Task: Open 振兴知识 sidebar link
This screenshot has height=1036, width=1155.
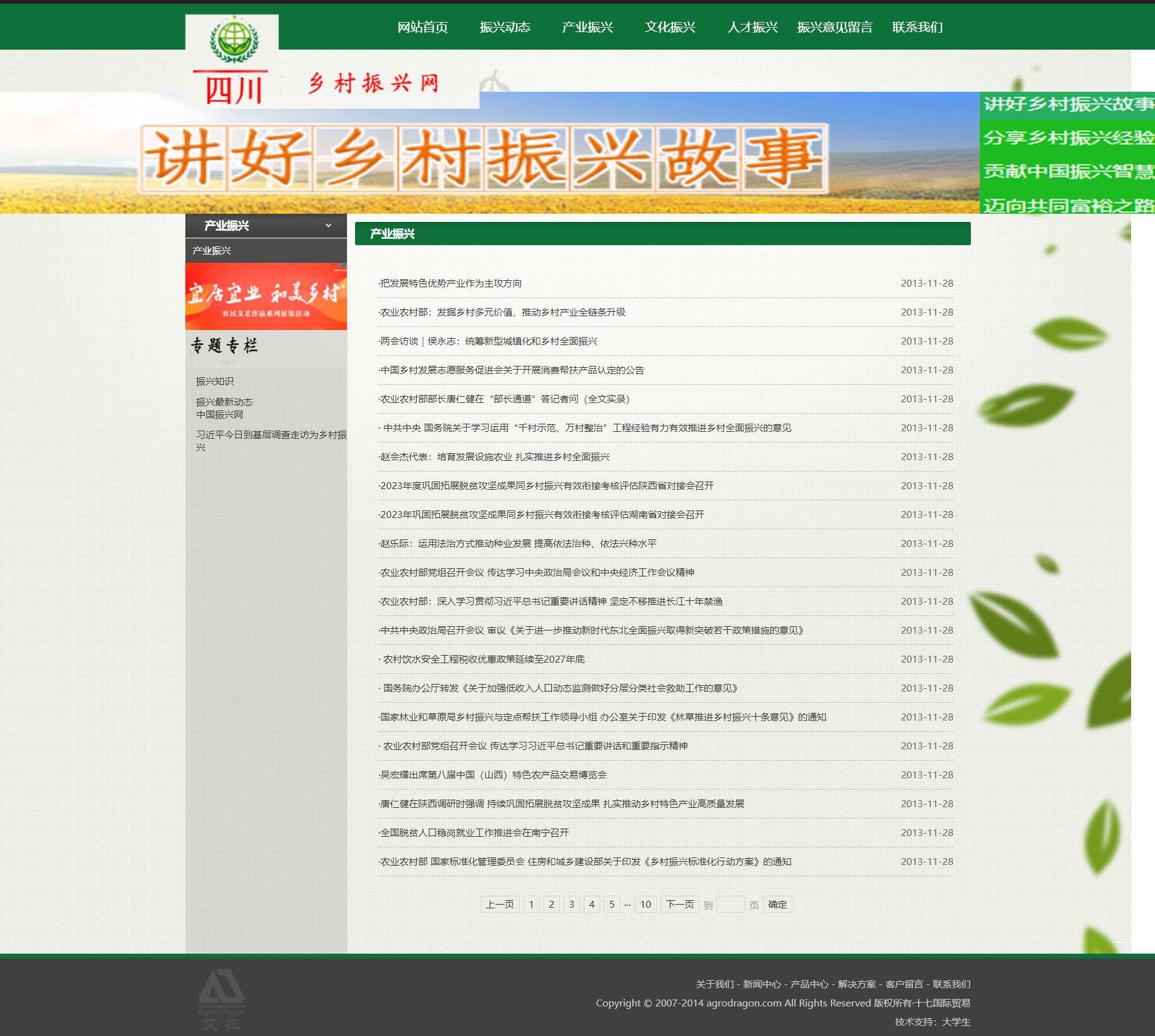Action: tap(215, 382)
